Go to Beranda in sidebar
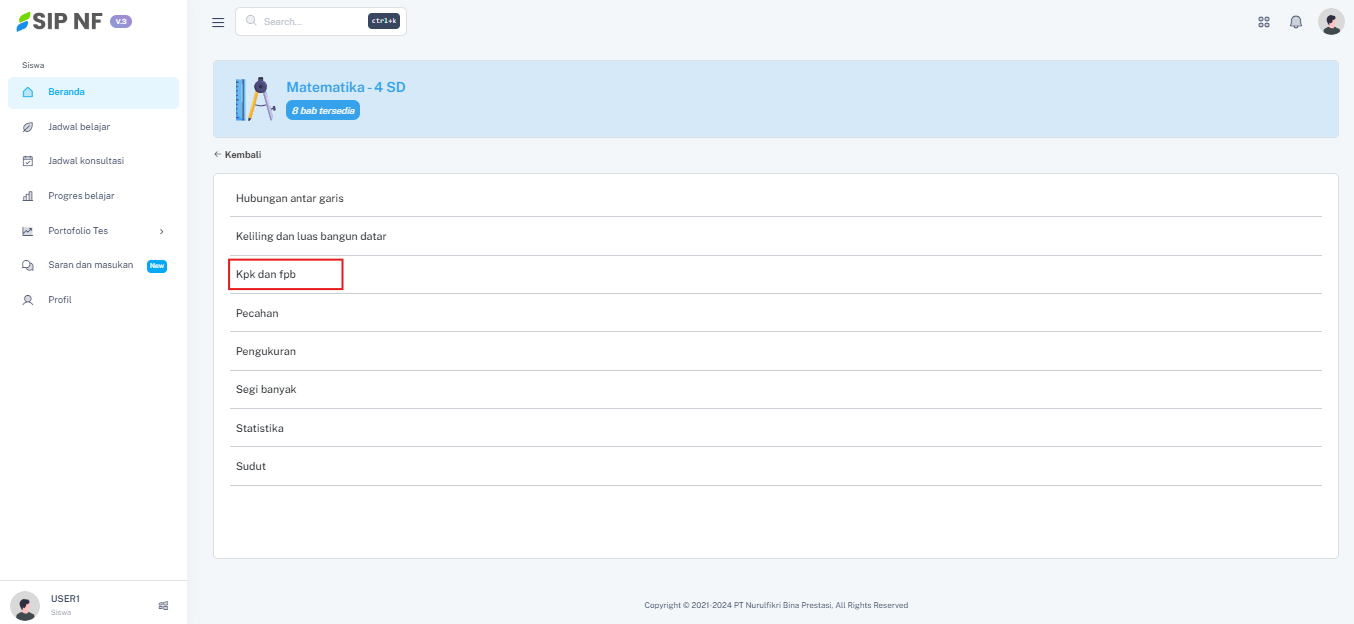Image resolution: width=1354 pixels, height=624 pixels. click(x=66, y=92)
